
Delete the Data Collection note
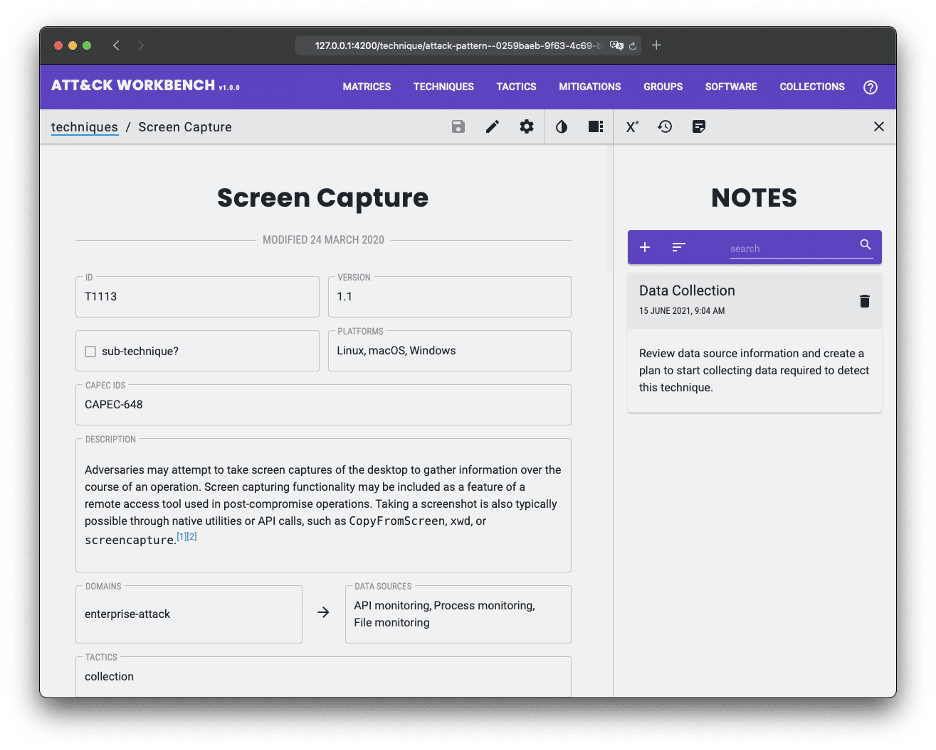coord(864,301)
